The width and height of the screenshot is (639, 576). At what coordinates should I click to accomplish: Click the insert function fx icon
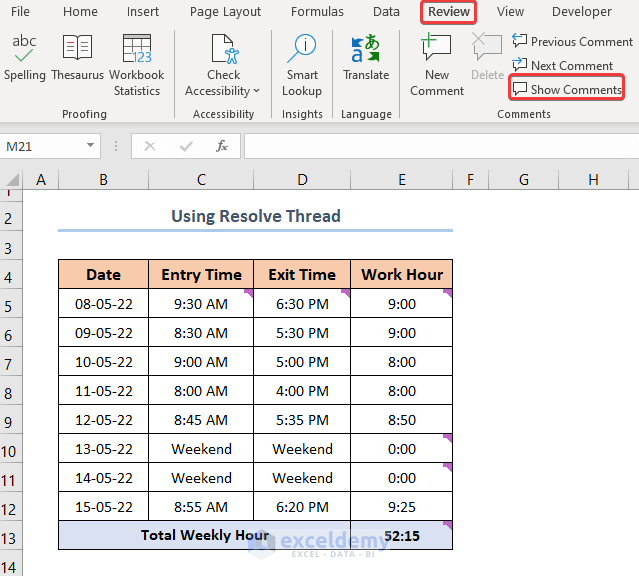(222, 146)
